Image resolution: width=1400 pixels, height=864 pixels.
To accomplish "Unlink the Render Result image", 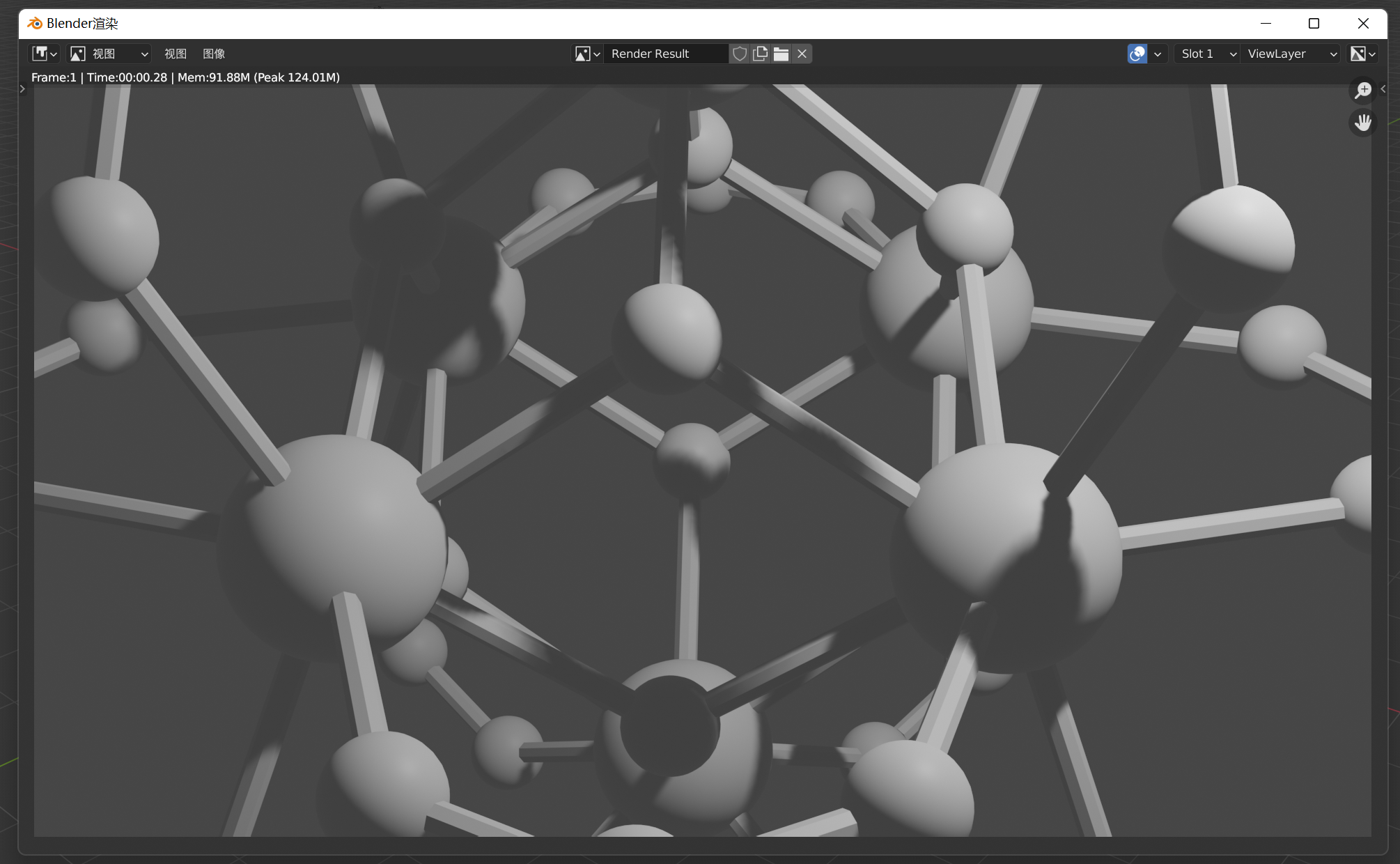I will point(802,54).
